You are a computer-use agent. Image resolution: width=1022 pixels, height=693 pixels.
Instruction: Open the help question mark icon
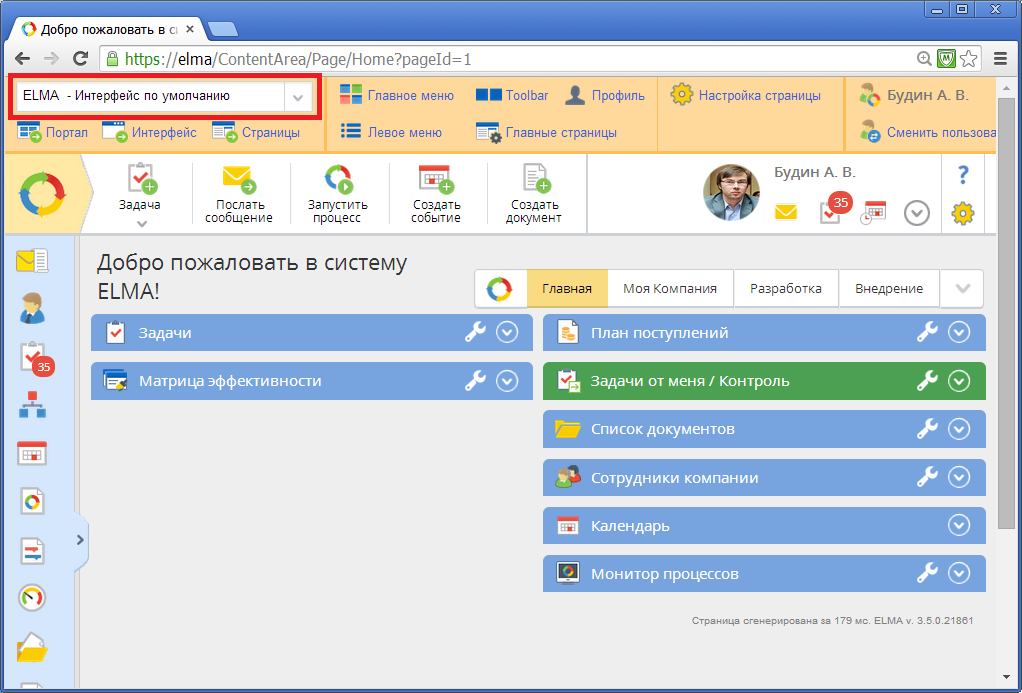pyautogui.click(x=963, y=175)
